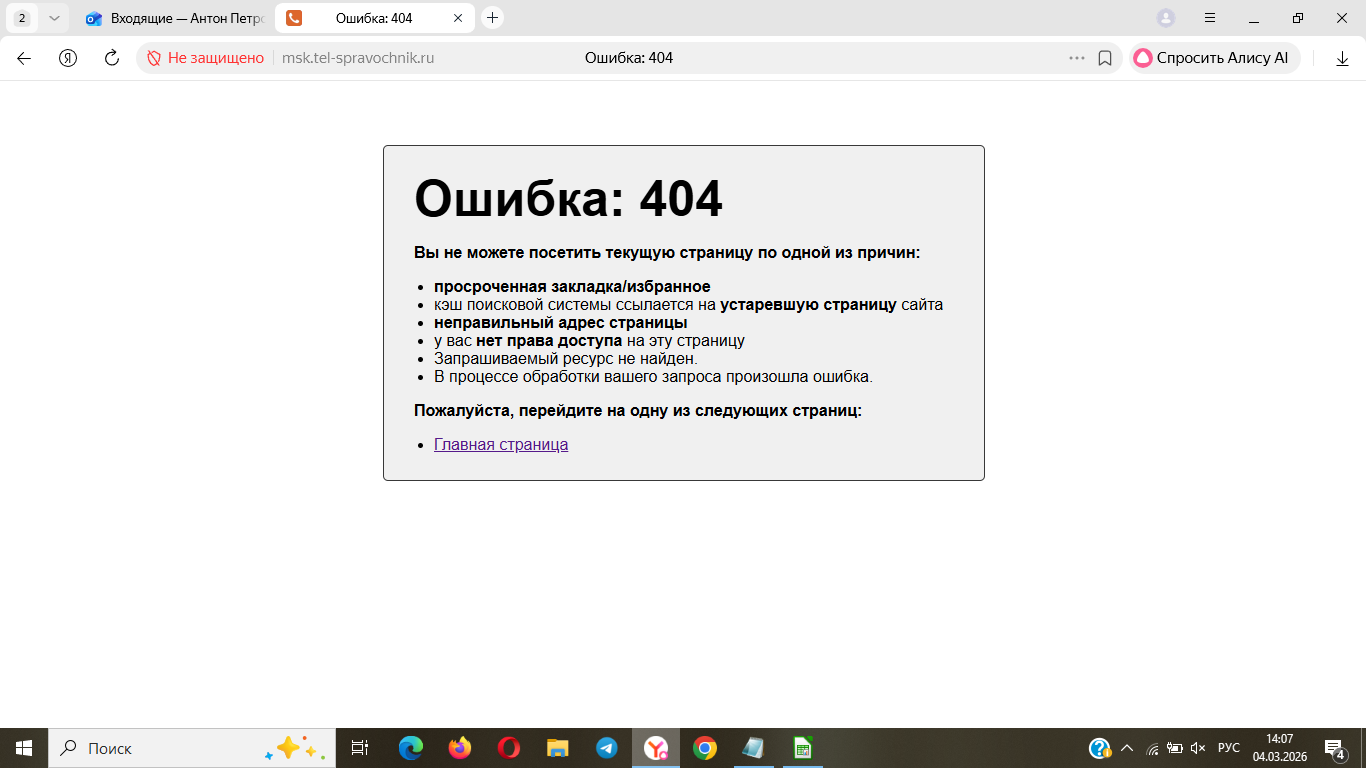
Task: Open the green spreadsheet app on the taskbar
Action: click(x=802, y=748)
